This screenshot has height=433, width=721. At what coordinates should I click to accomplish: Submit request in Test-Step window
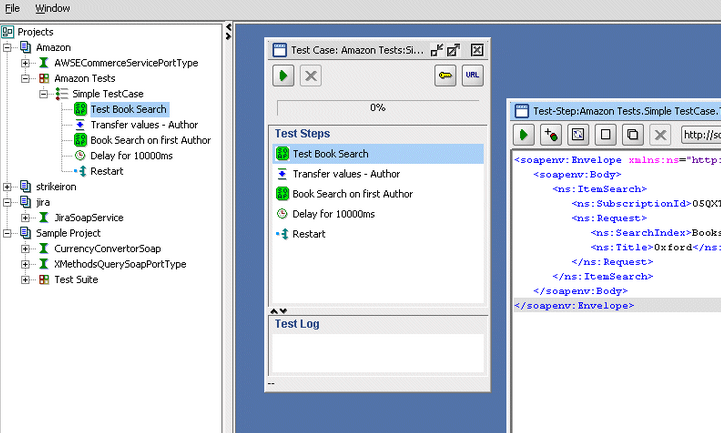[523, 135]
